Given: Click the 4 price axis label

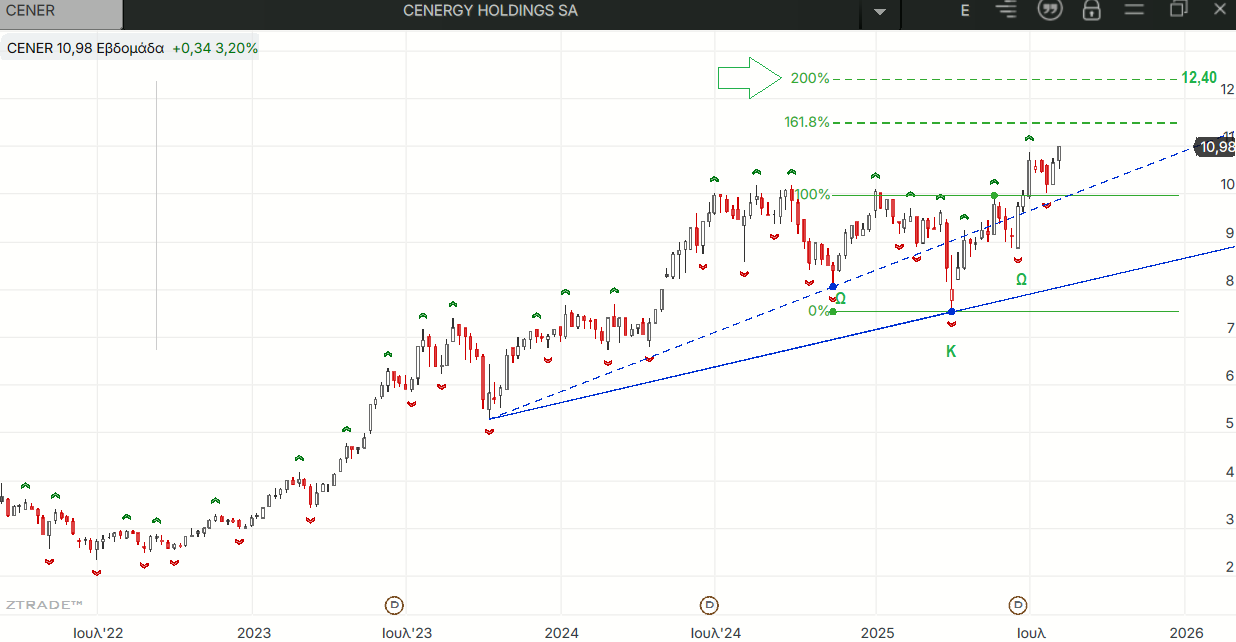Looking at the screenshot, I should (1229, 472).
